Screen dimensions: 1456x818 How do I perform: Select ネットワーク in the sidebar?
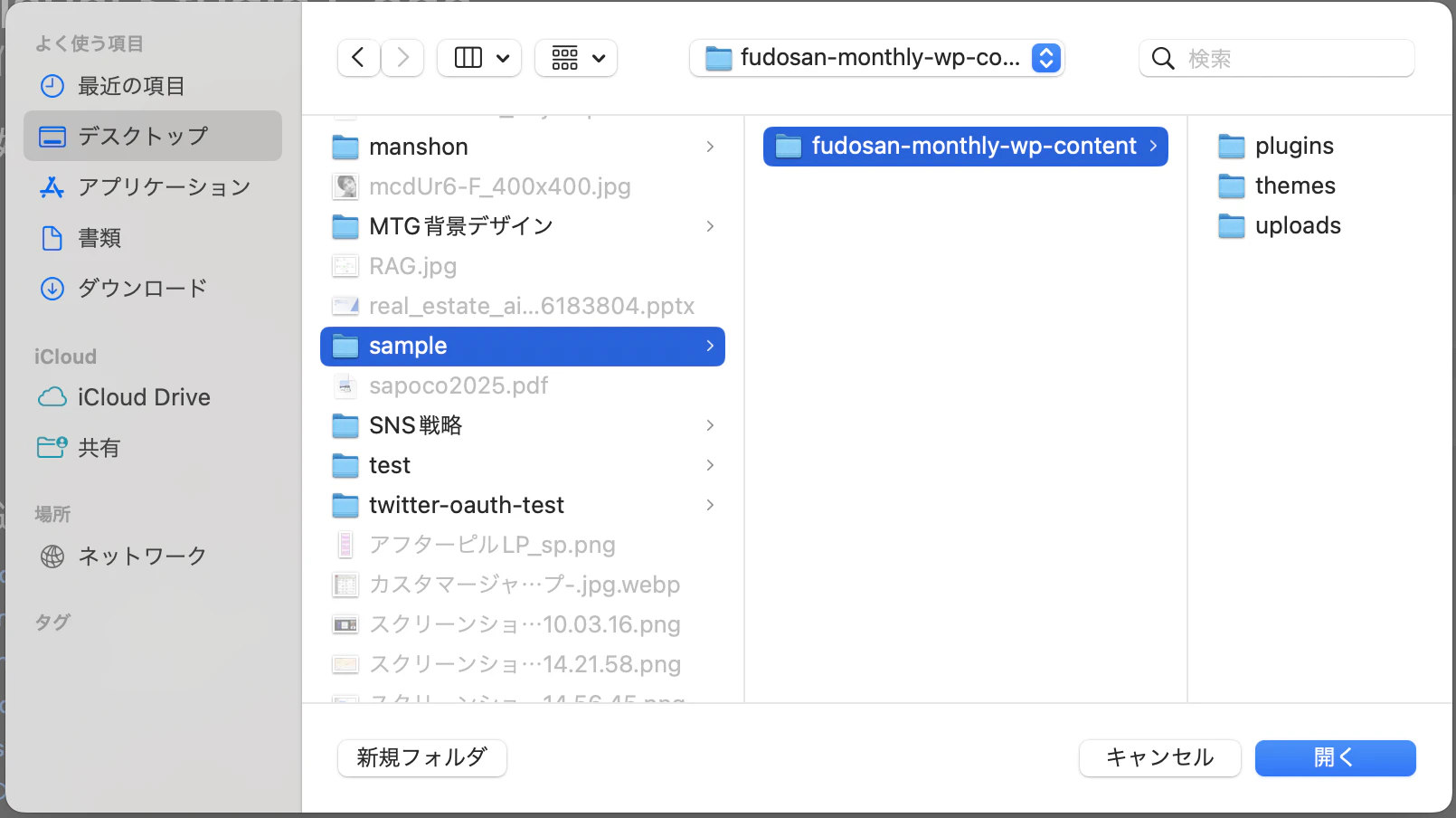pyautogui.click(x=153, y=556)
